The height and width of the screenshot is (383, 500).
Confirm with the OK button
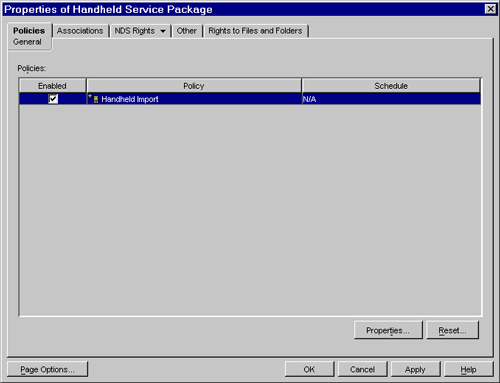pyautogui.click(x=309, y=369)
